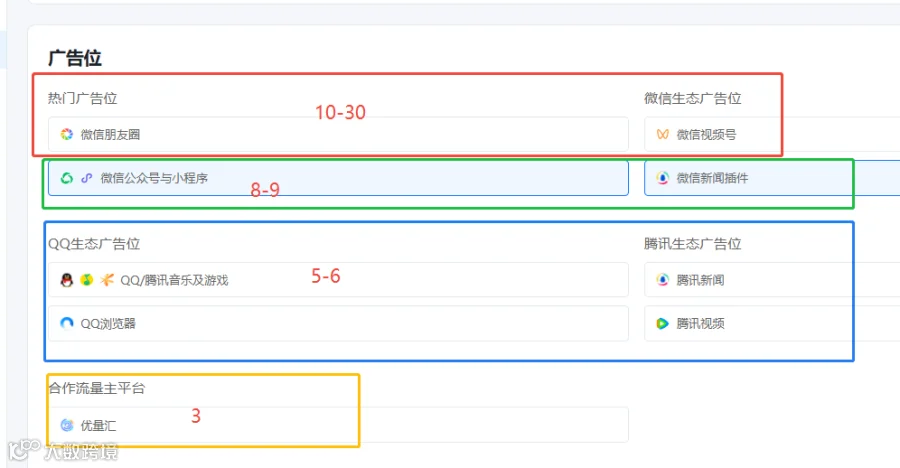Click the green WeChat official account icon

coord(67,178)
